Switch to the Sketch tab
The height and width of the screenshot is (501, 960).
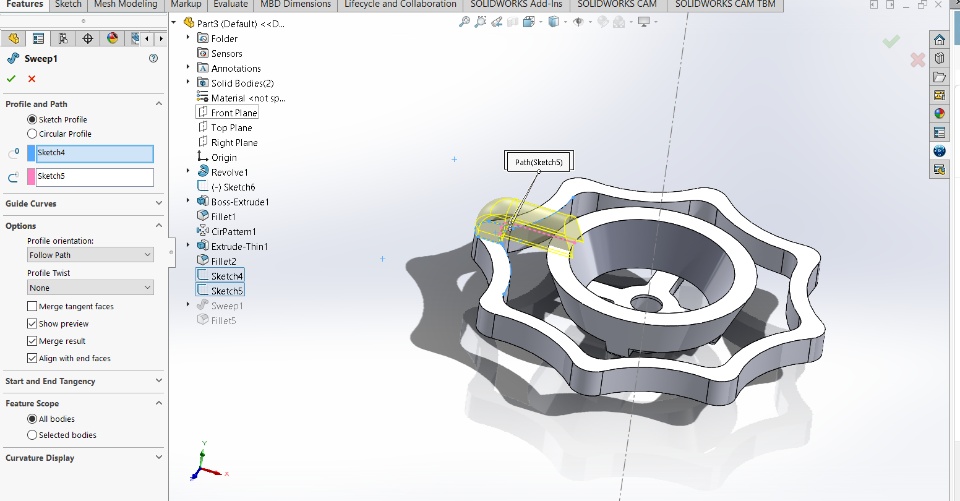(x=68, y=4)
